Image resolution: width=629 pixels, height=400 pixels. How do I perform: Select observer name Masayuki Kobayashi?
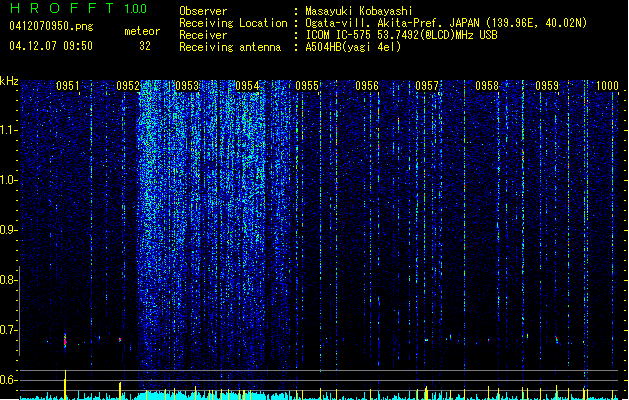[x=359, y=11]
